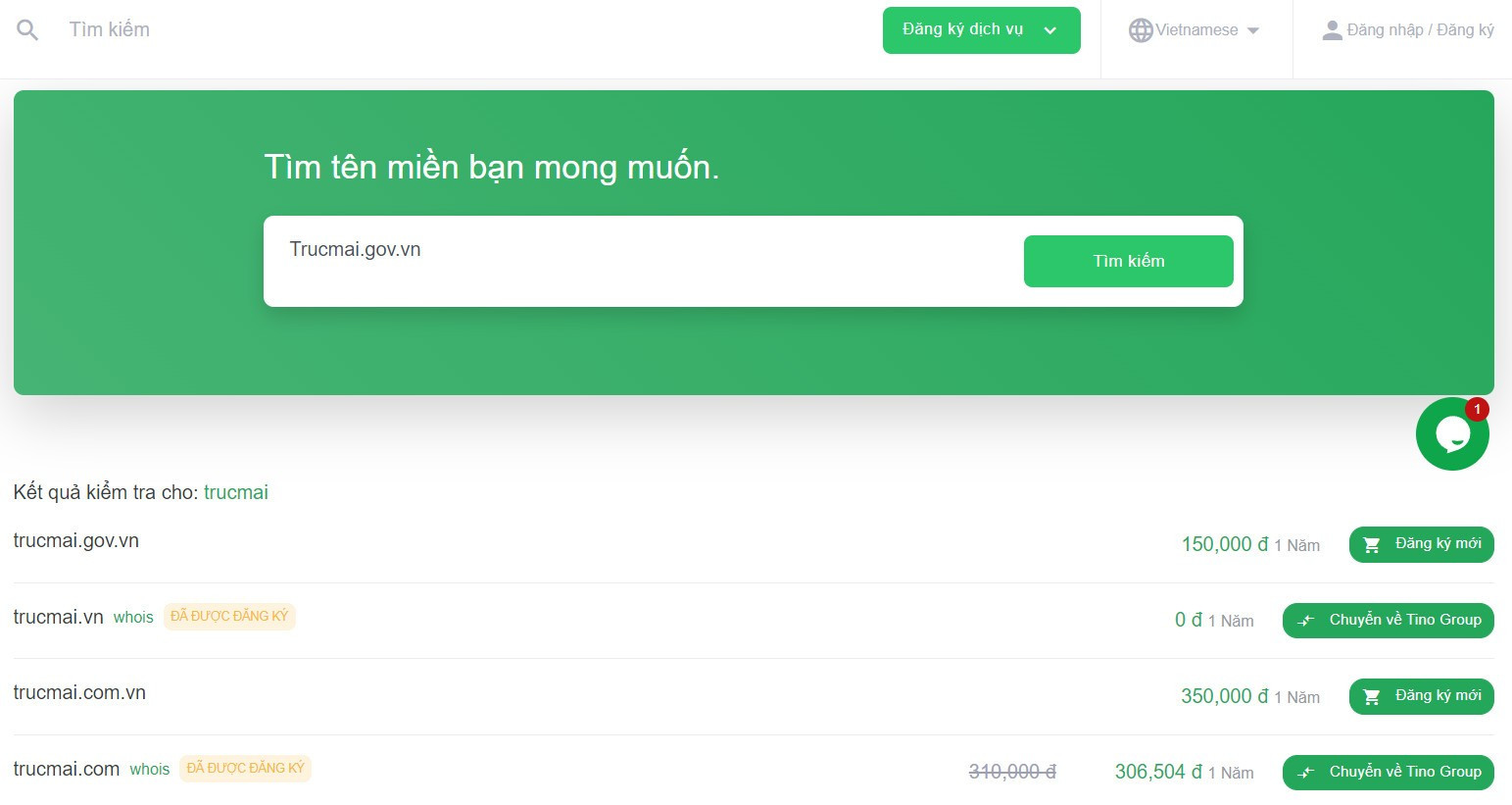The width and height of the screenshot is (1512, 805).
Task: Click the trucmai.com.vn domain name
Action: (79, 692)
